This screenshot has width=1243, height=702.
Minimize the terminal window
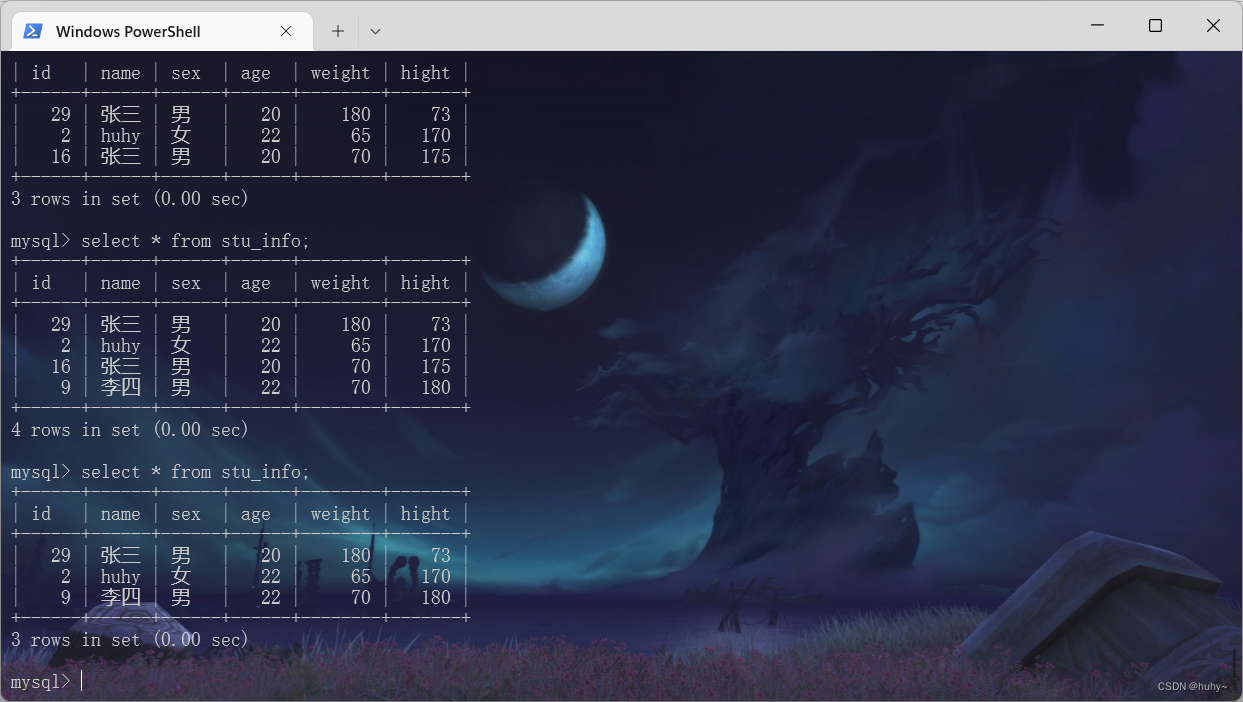[1097, 26]
